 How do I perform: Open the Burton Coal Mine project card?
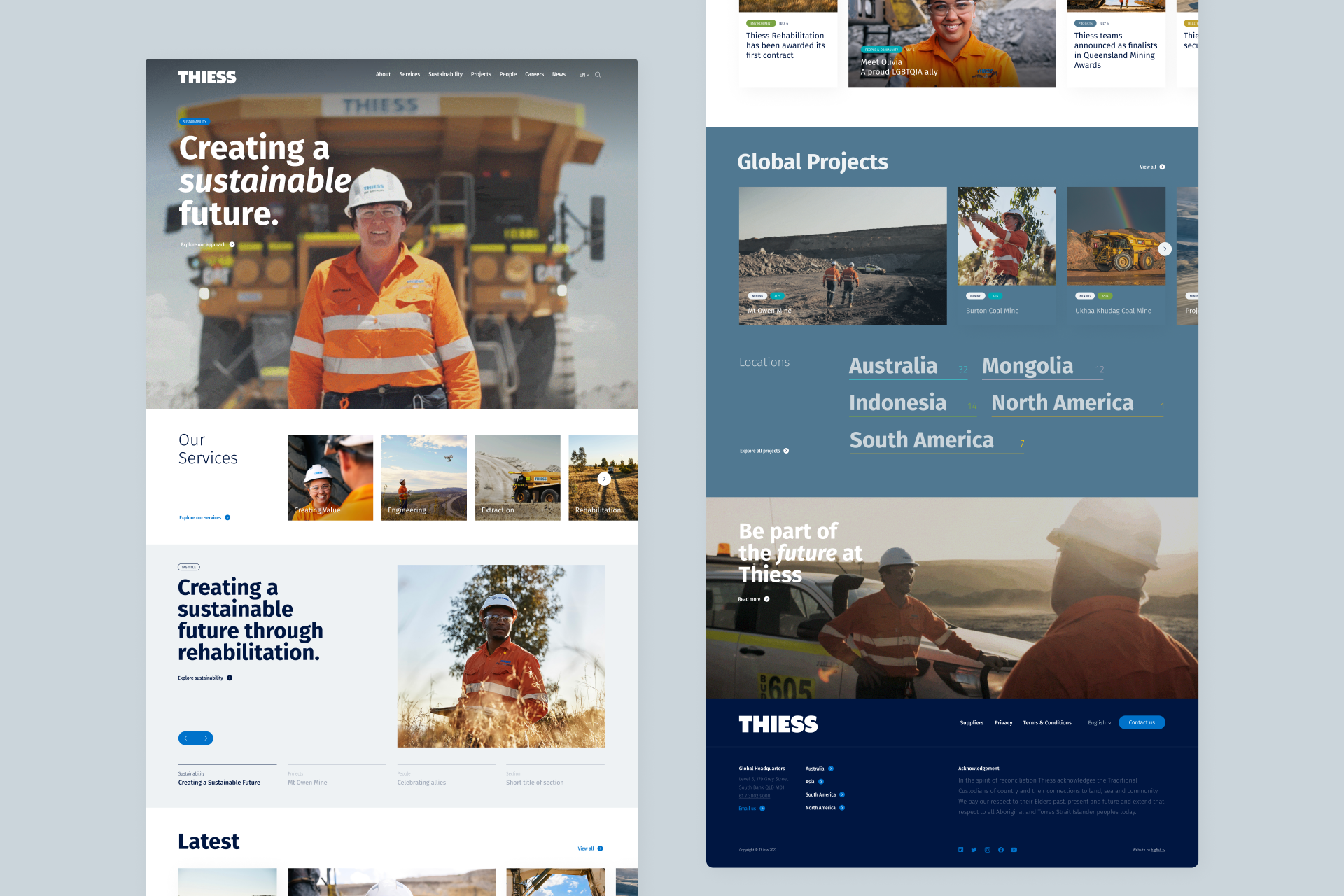1007,255
